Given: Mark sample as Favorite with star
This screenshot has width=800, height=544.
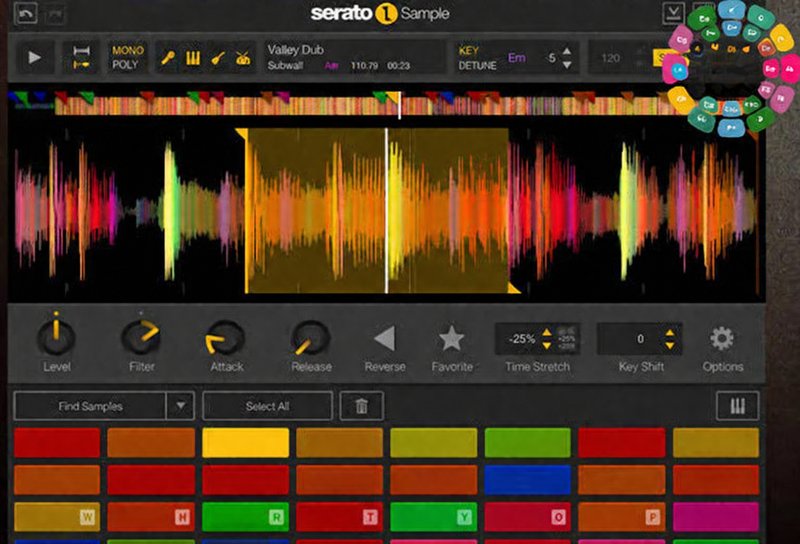Looking at the screenshot, I should coord(452,338).
